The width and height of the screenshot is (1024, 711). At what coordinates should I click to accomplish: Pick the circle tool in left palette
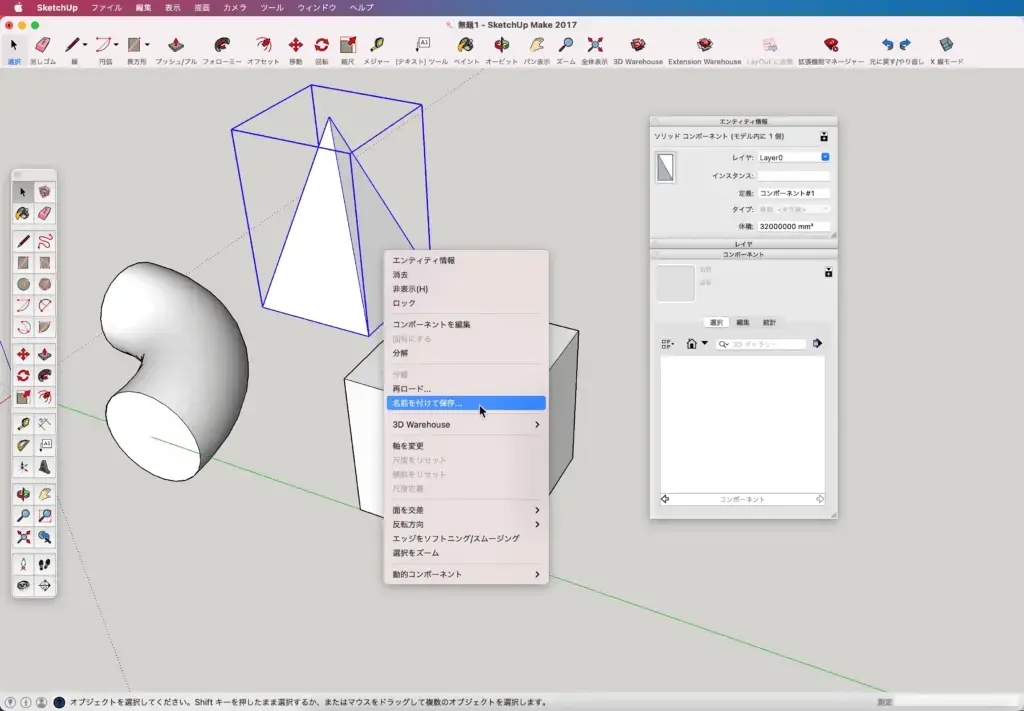24,284
